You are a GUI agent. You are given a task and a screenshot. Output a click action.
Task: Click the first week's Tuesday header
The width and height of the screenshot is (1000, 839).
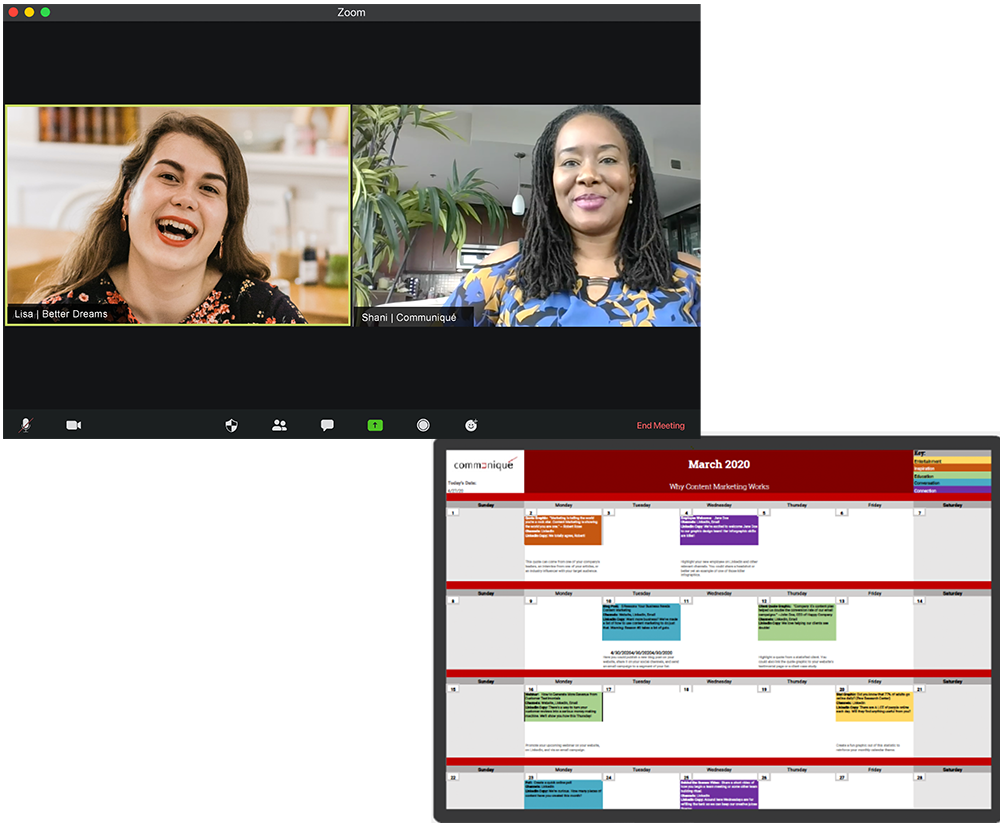pos(641,505)
